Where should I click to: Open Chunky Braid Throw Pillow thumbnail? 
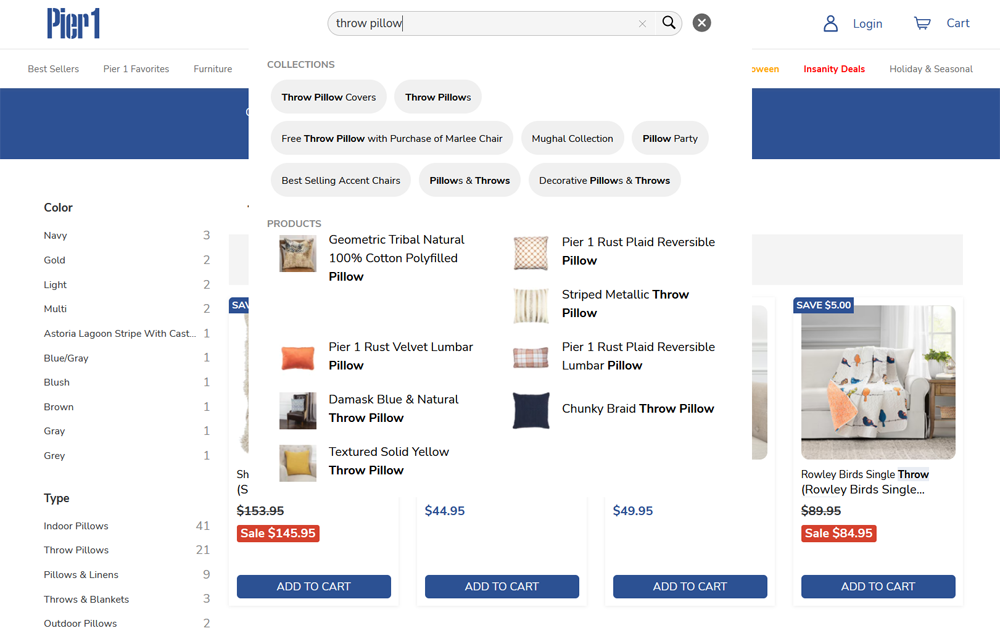[531, 410]
